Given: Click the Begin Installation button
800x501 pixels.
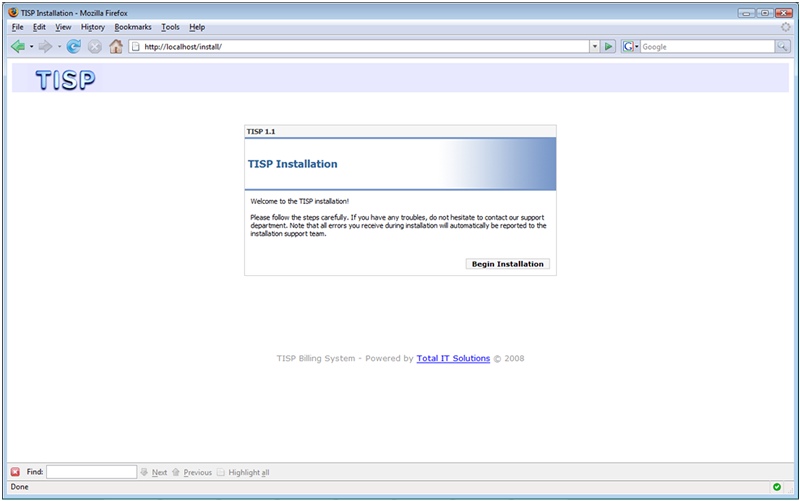Looking at the screenshot, I should (508, 264).
